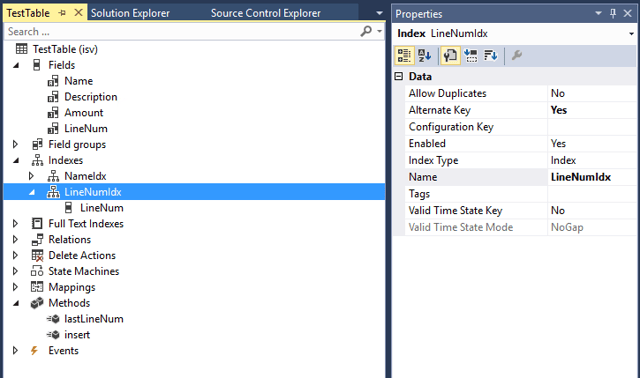This screenshot has height=378, width=640.
Task: Click the State Machines icon
Action: point(37,271)
